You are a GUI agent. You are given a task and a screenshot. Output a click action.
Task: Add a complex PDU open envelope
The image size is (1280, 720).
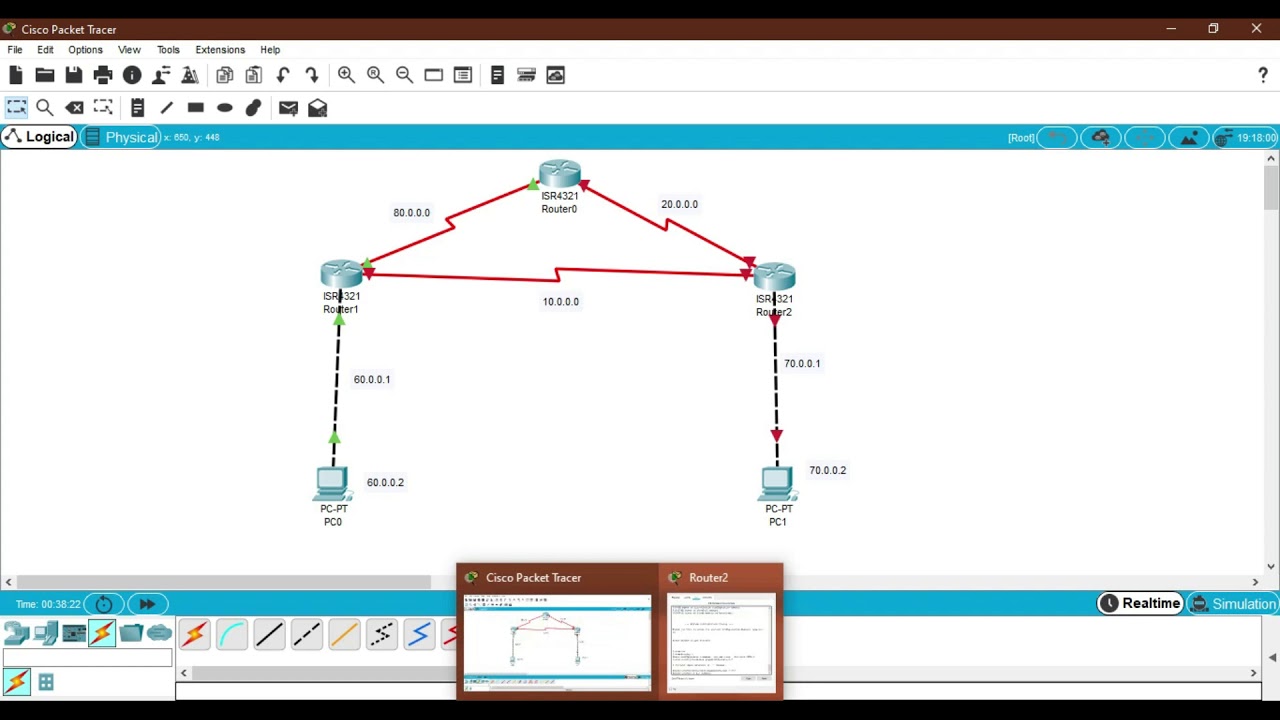tap(317, 107)
